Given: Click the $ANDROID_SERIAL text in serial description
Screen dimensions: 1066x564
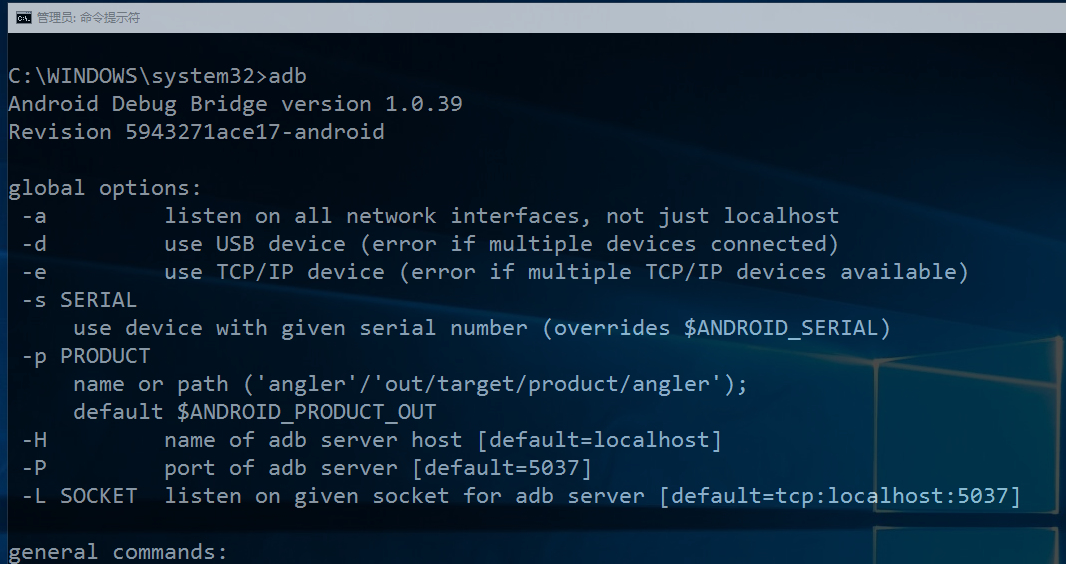Looking at the screenshot, I should click(x=781, y=328).
